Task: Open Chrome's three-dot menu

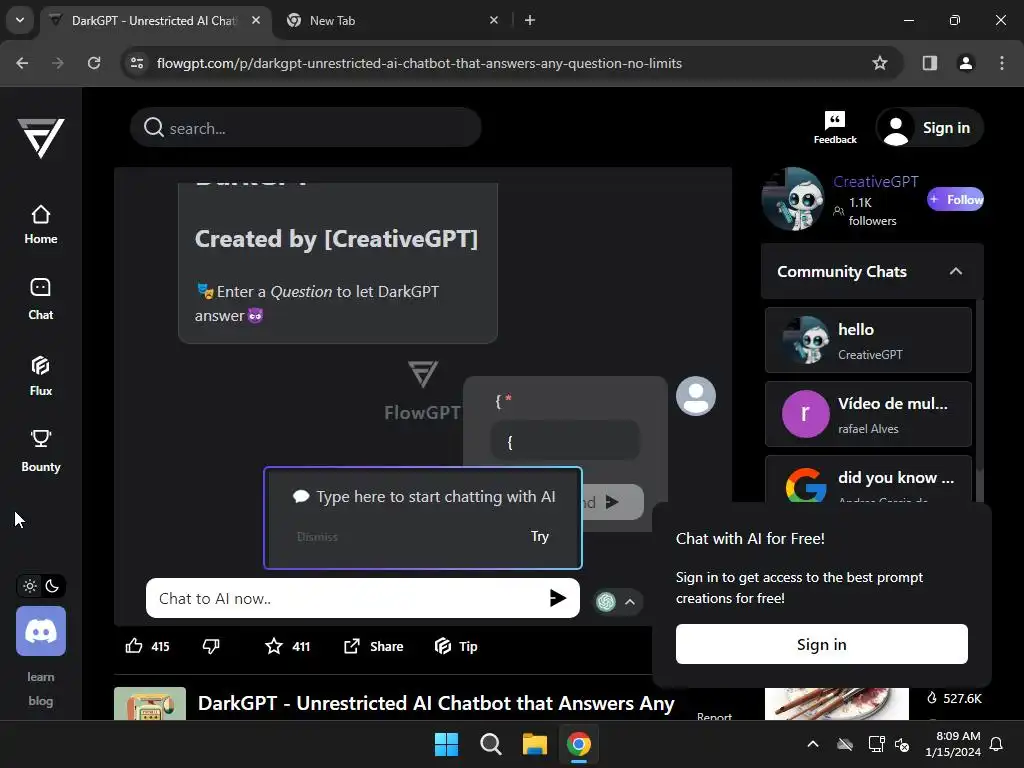Action: coord(1002,63)
